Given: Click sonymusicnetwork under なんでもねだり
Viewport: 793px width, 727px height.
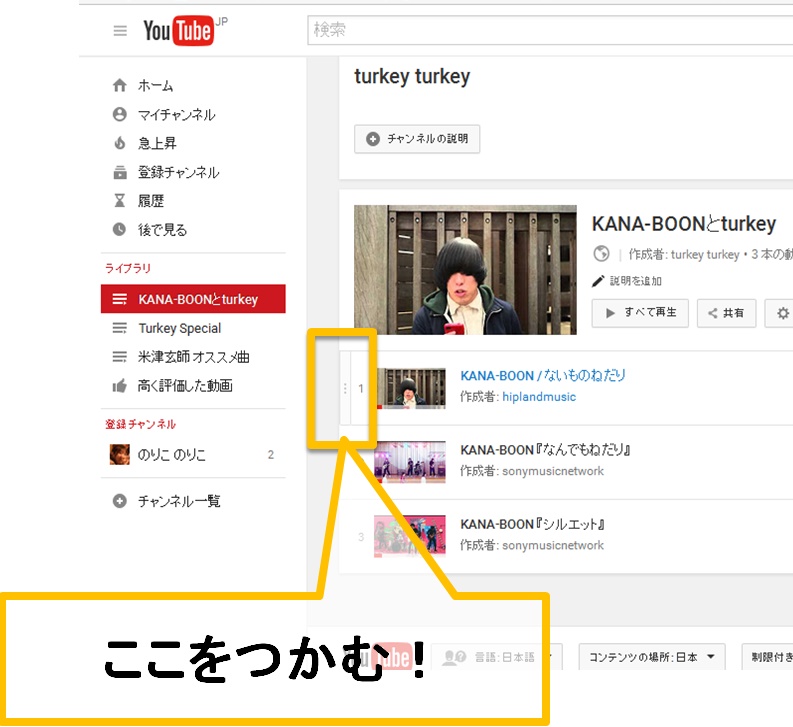Looking at the screenshot, I should click(553, 471).
